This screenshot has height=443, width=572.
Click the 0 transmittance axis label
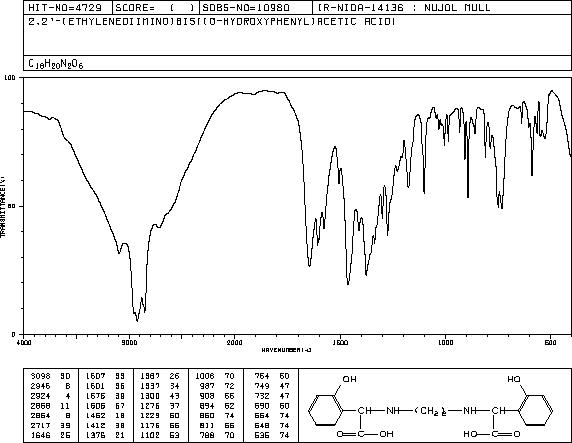pyautogui.click(x=14, y=334)
